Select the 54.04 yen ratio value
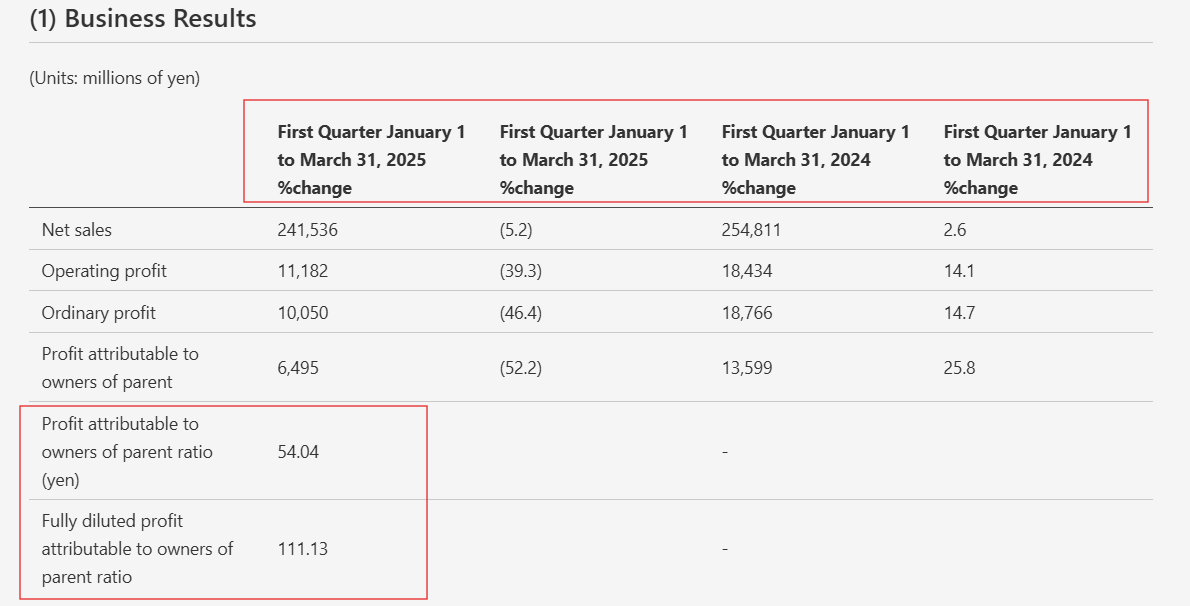The height and width of the screenshot is (606, 1190). point(298,452)
